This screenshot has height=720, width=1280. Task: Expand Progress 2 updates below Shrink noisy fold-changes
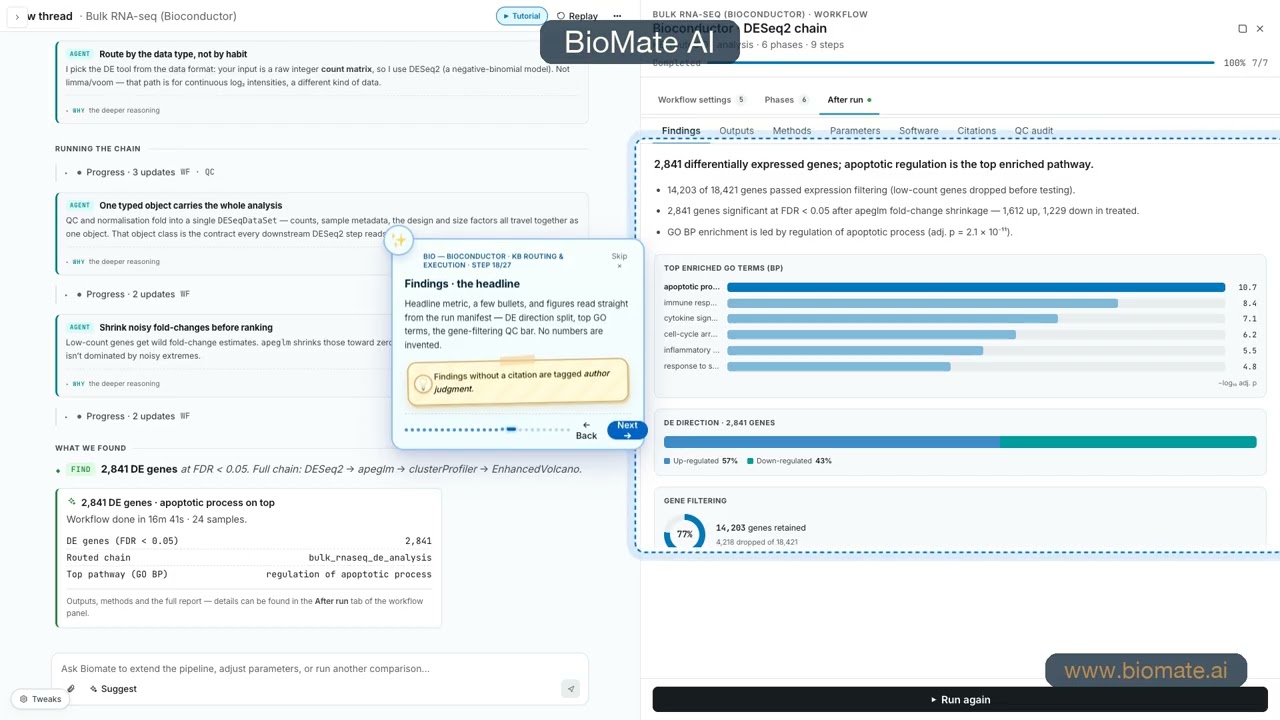(128, 416)
